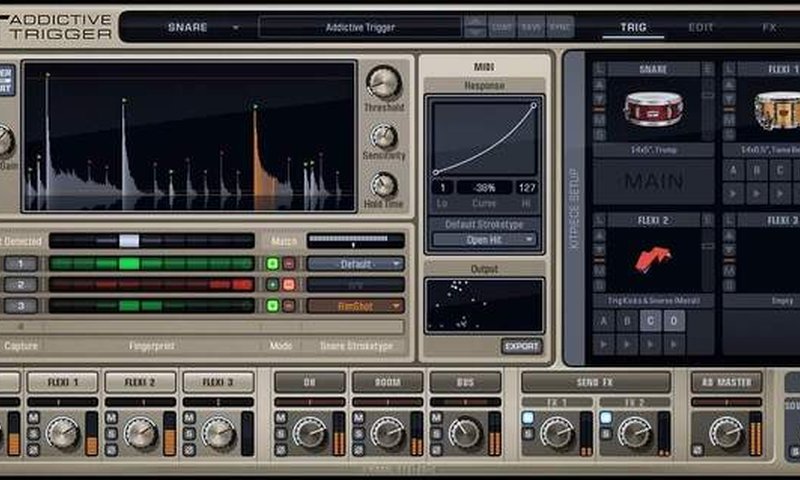Toggle the FX 1 send enable light

click(527, 418)
